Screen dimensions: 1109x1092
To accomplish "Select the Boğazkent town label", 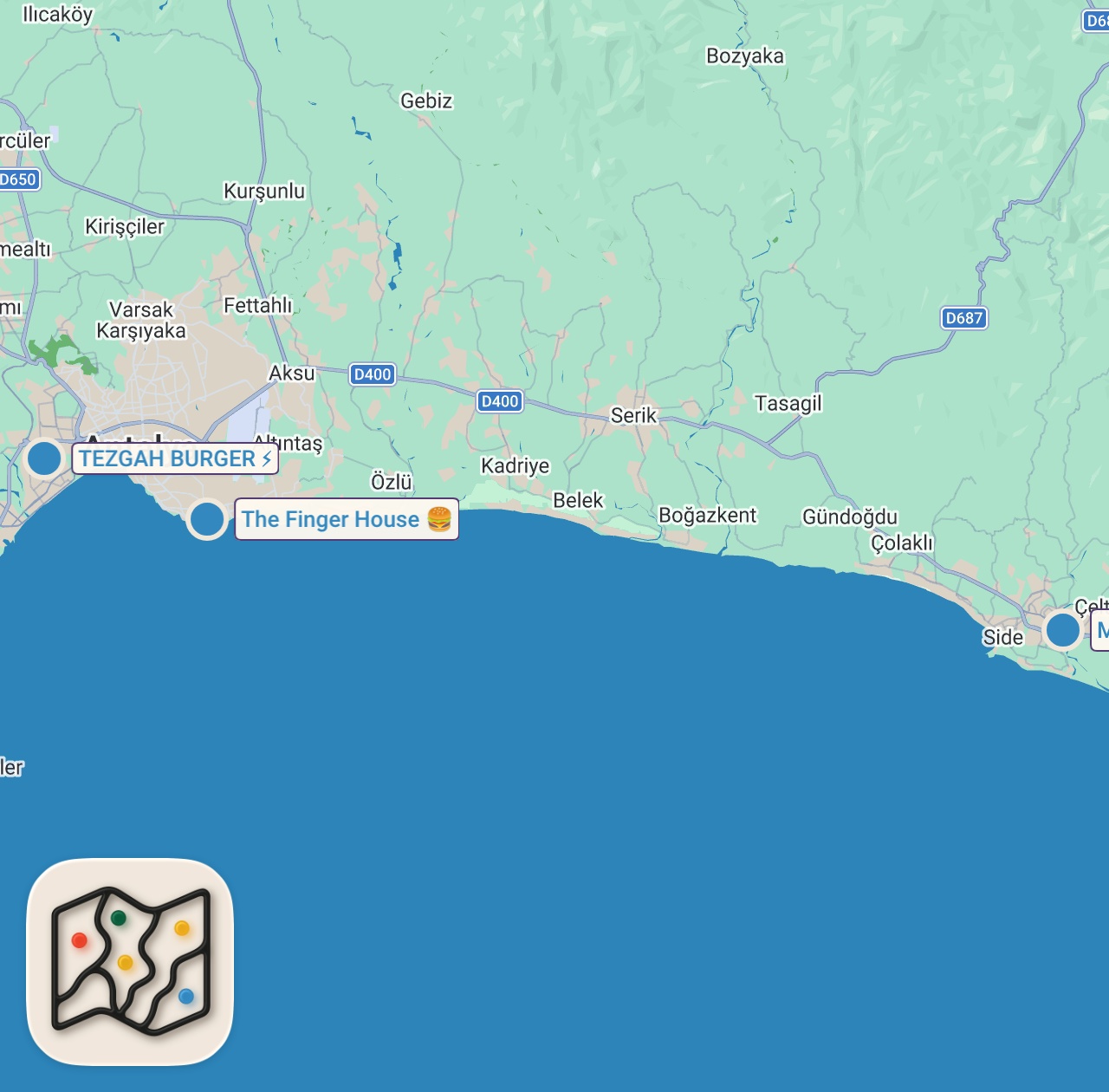I will point(708,516).
